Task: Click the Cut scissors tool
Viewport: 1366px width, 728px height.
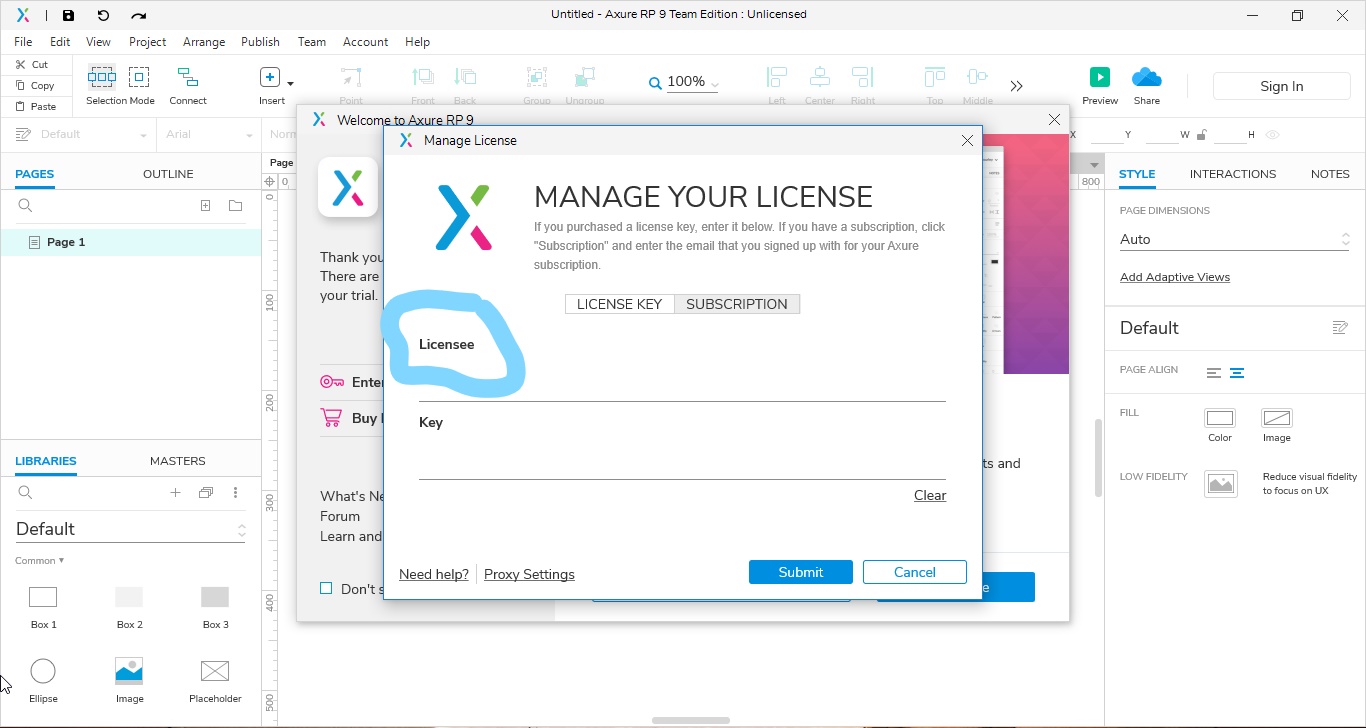Action: (31, 64)
